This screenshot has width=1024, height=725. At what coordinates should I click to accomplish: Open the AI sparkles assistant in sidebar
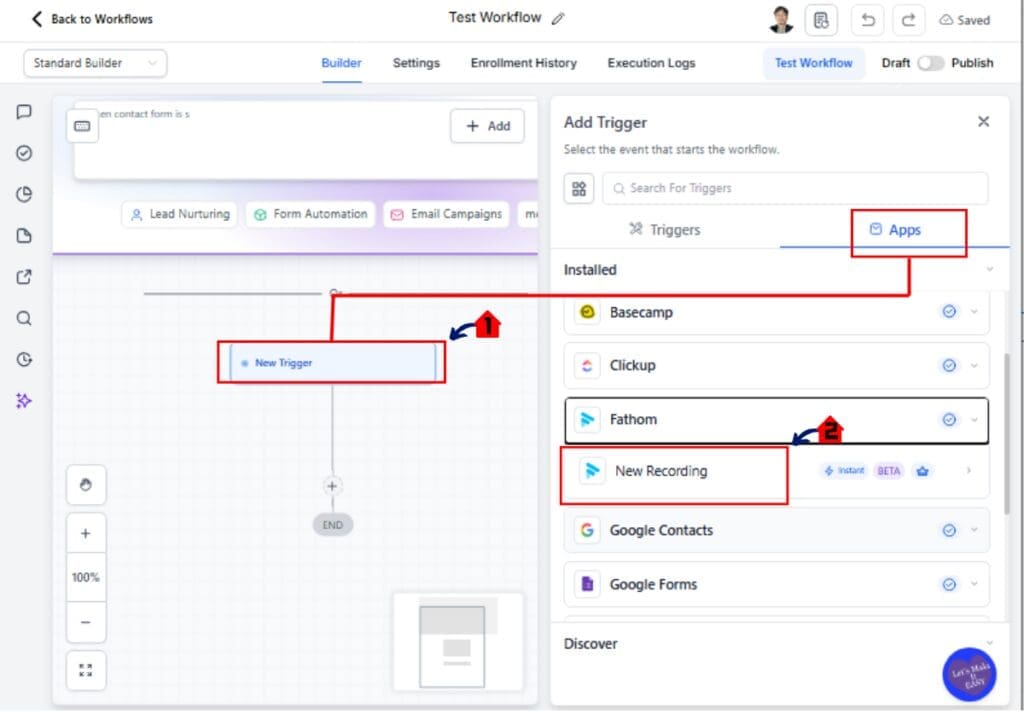tap(23, 401)
